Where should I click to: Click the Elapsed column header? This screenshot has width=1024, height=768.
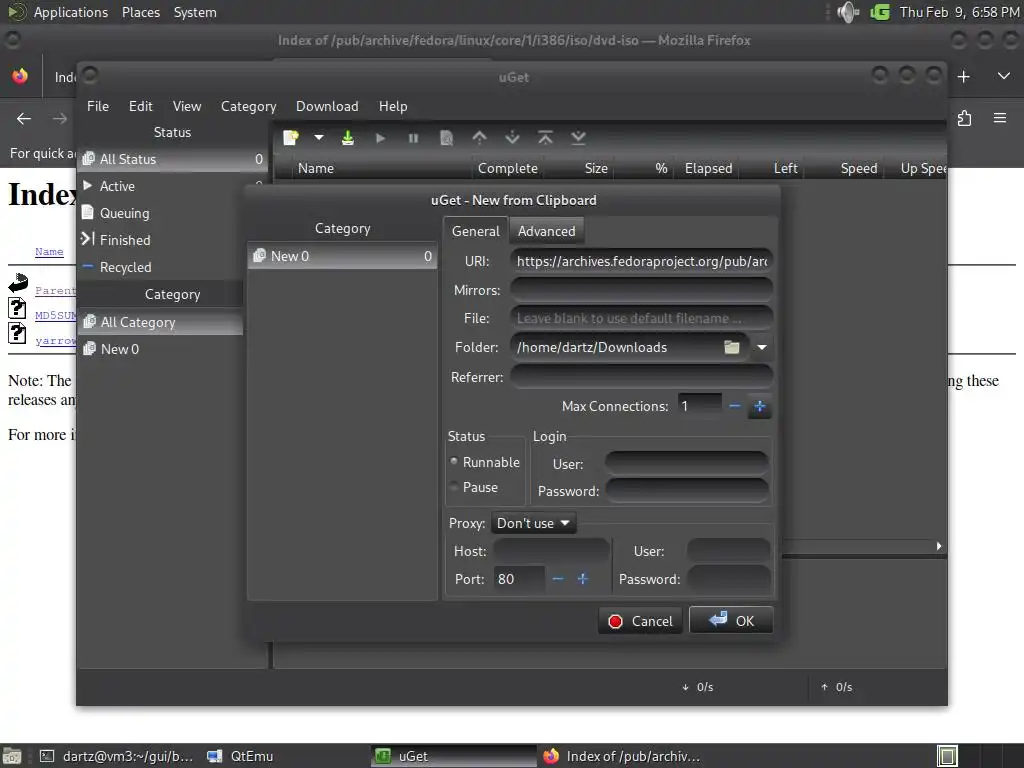coord(708,168)
